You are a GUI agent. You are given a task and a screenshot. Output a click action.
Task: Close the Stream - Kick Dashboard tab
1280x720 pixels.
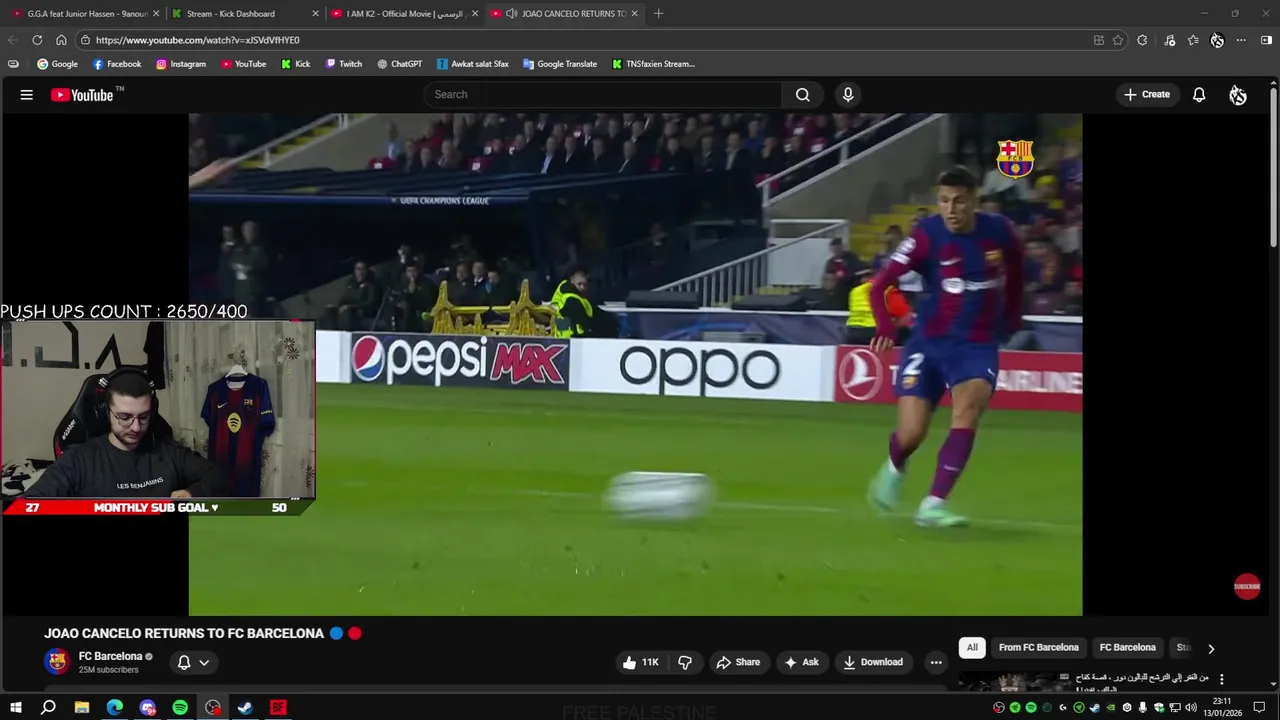(316, 14)
